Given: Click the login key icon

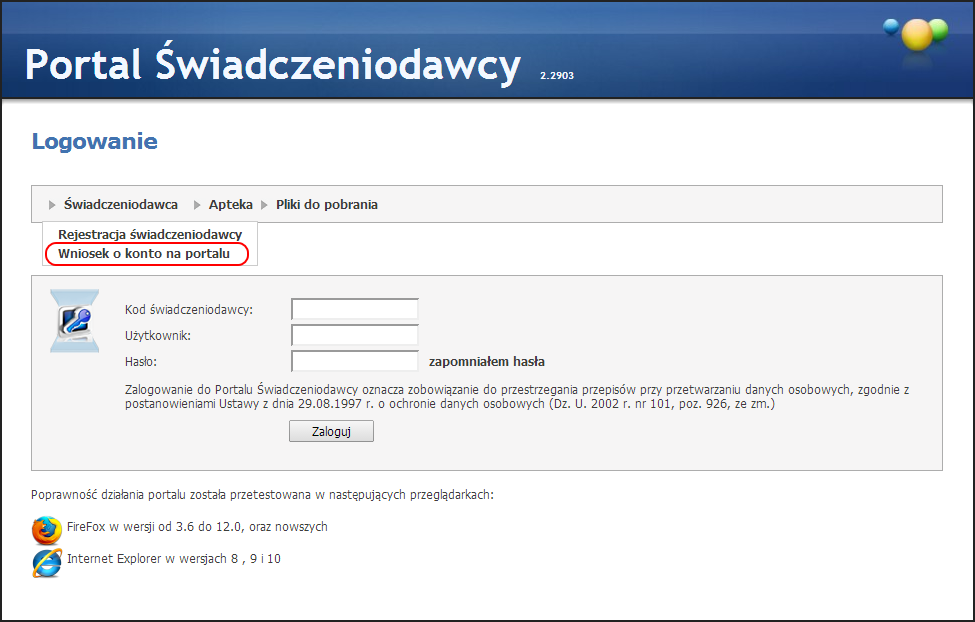Looking at the screenshot, I should click(75, 321).
